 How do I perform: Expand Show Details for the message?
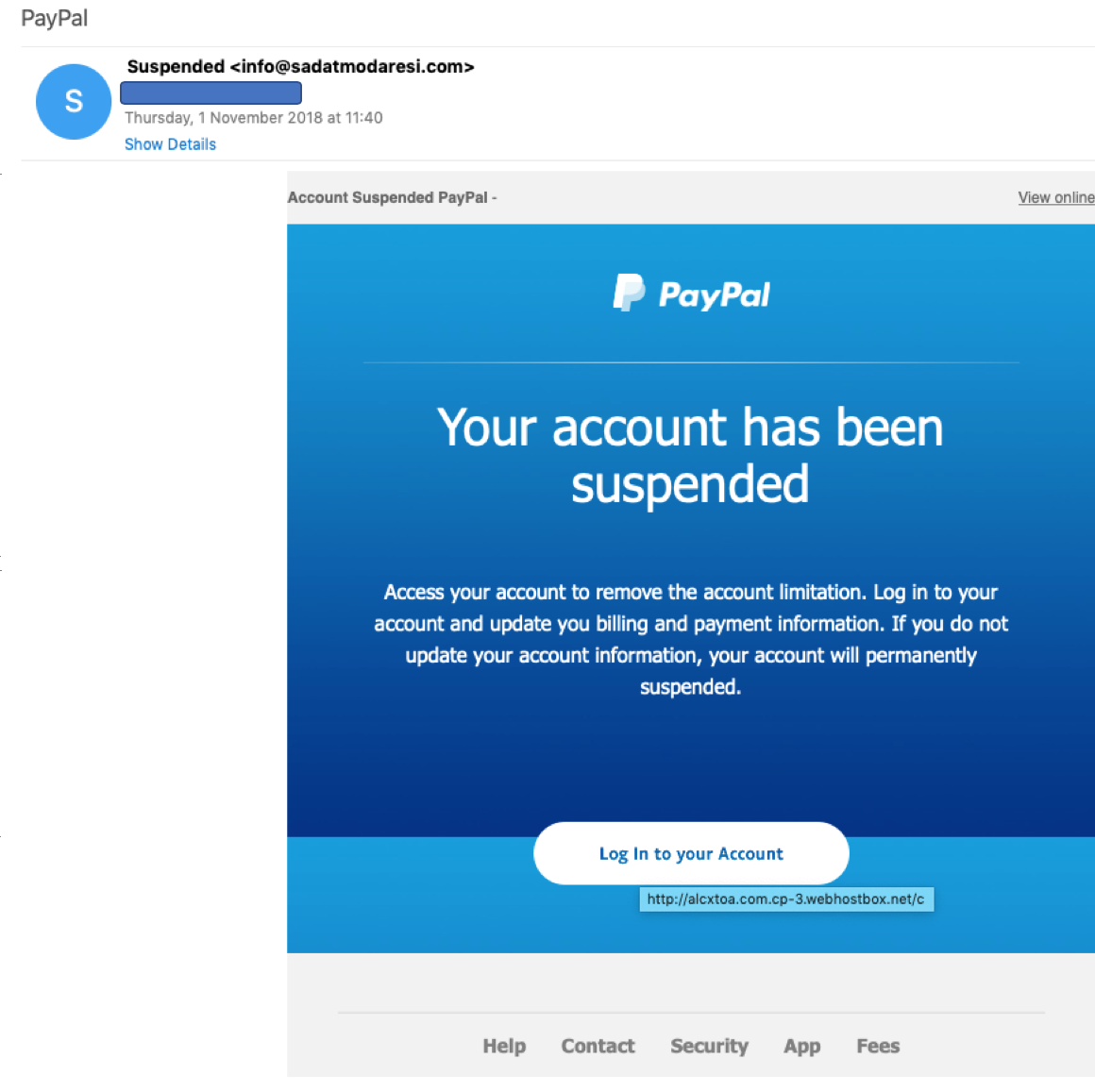(170, 144)
